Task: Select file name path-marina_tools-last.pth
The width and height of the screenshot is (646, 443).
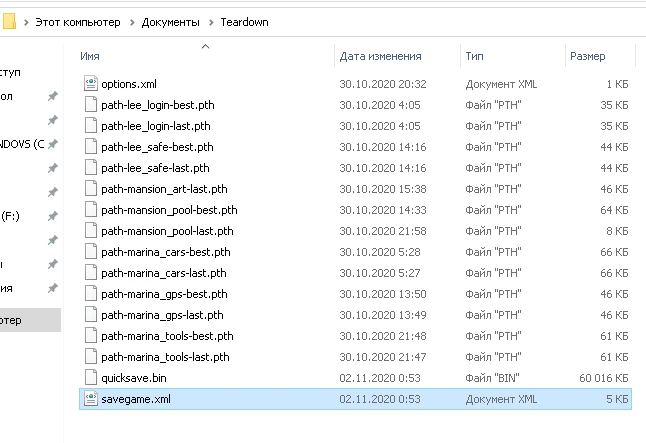Action: (165, 357)
